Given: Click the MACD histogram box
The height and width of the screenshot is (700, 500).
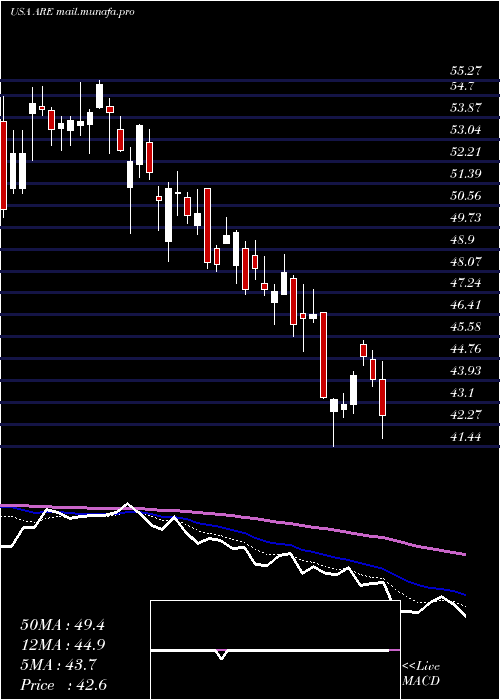Looking at the screenshot, I should [x=275, y=650].
